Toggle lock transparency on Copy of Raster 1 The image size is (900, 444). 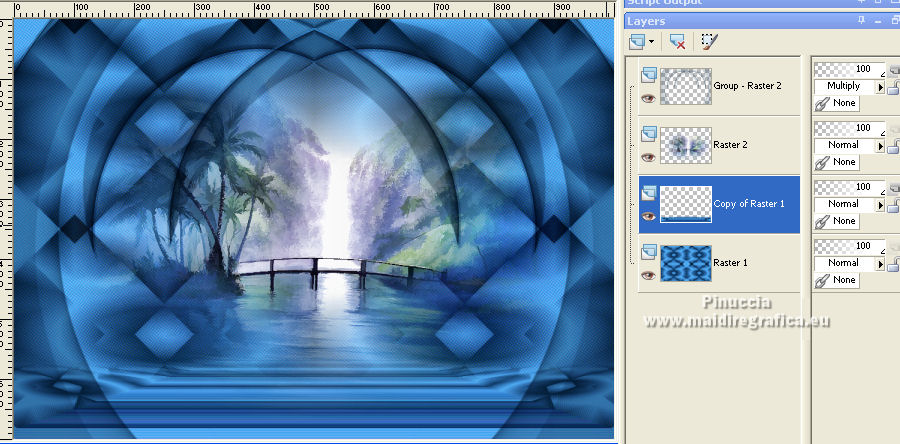pos(893,206)
